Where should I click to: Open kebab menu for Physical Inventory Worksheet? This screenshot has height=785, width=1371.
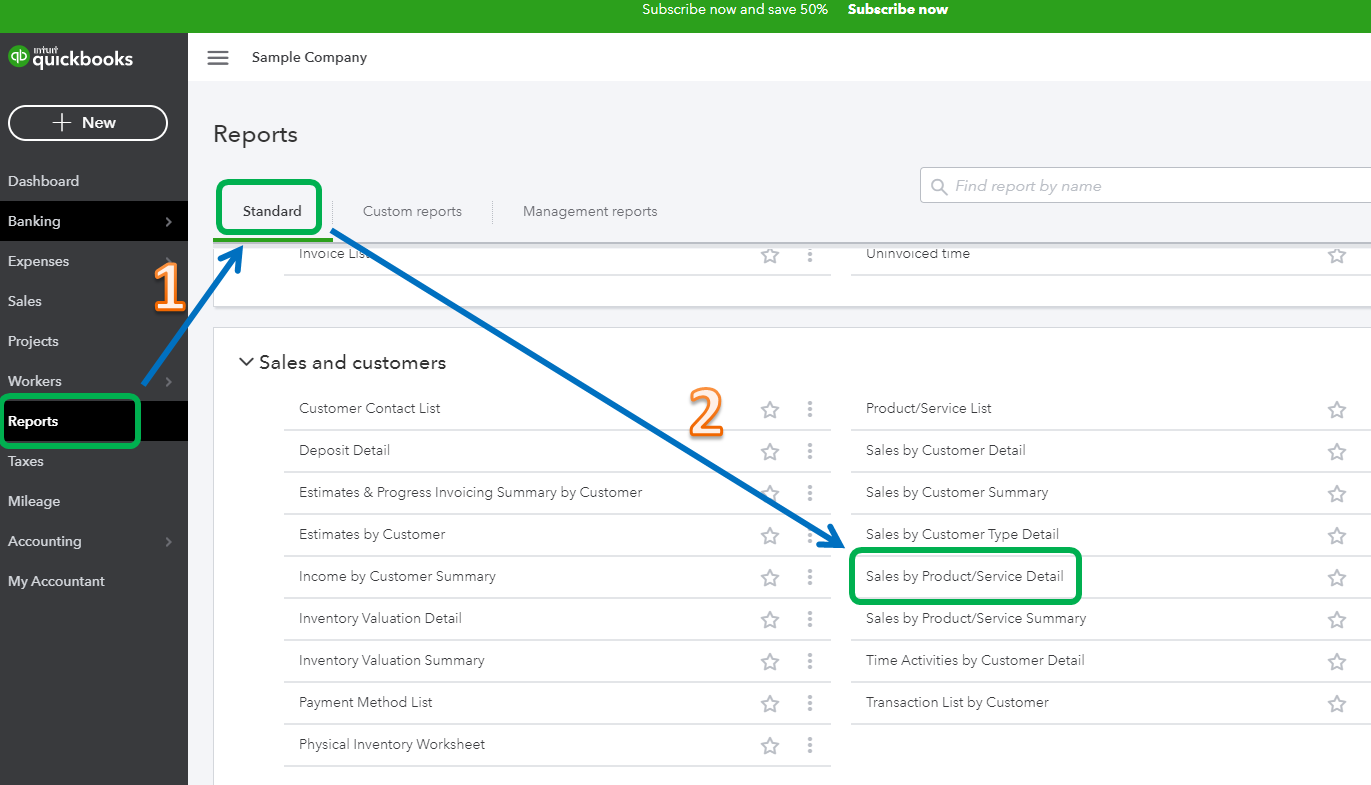click(x=810, y=745)
